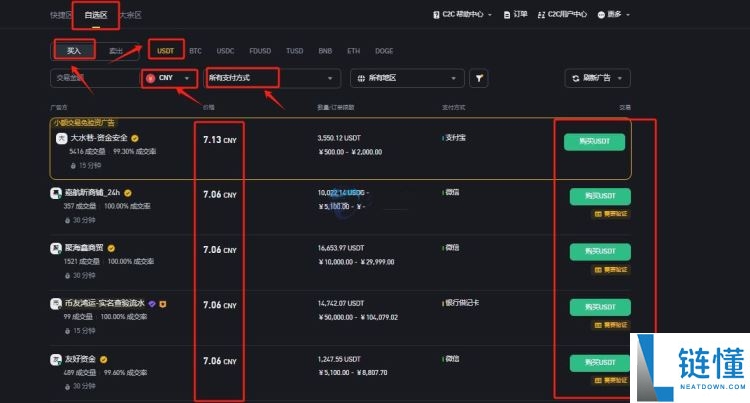This screenshot has height=403, width=750.
Task: Click verified badge next to 聚海鑫商贸
Action: point(111,248)
